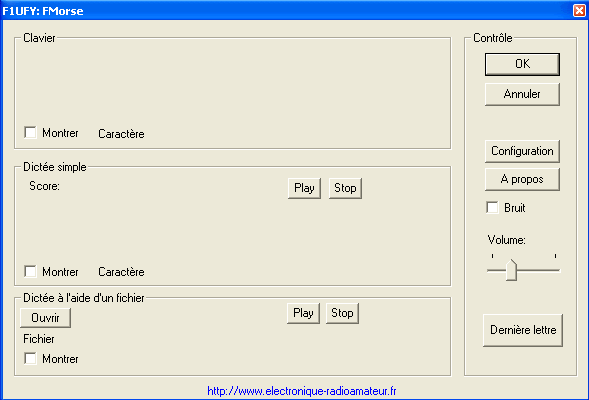The image size is (589, 400).
Task: Click the OK button
Action: (522, 64)
